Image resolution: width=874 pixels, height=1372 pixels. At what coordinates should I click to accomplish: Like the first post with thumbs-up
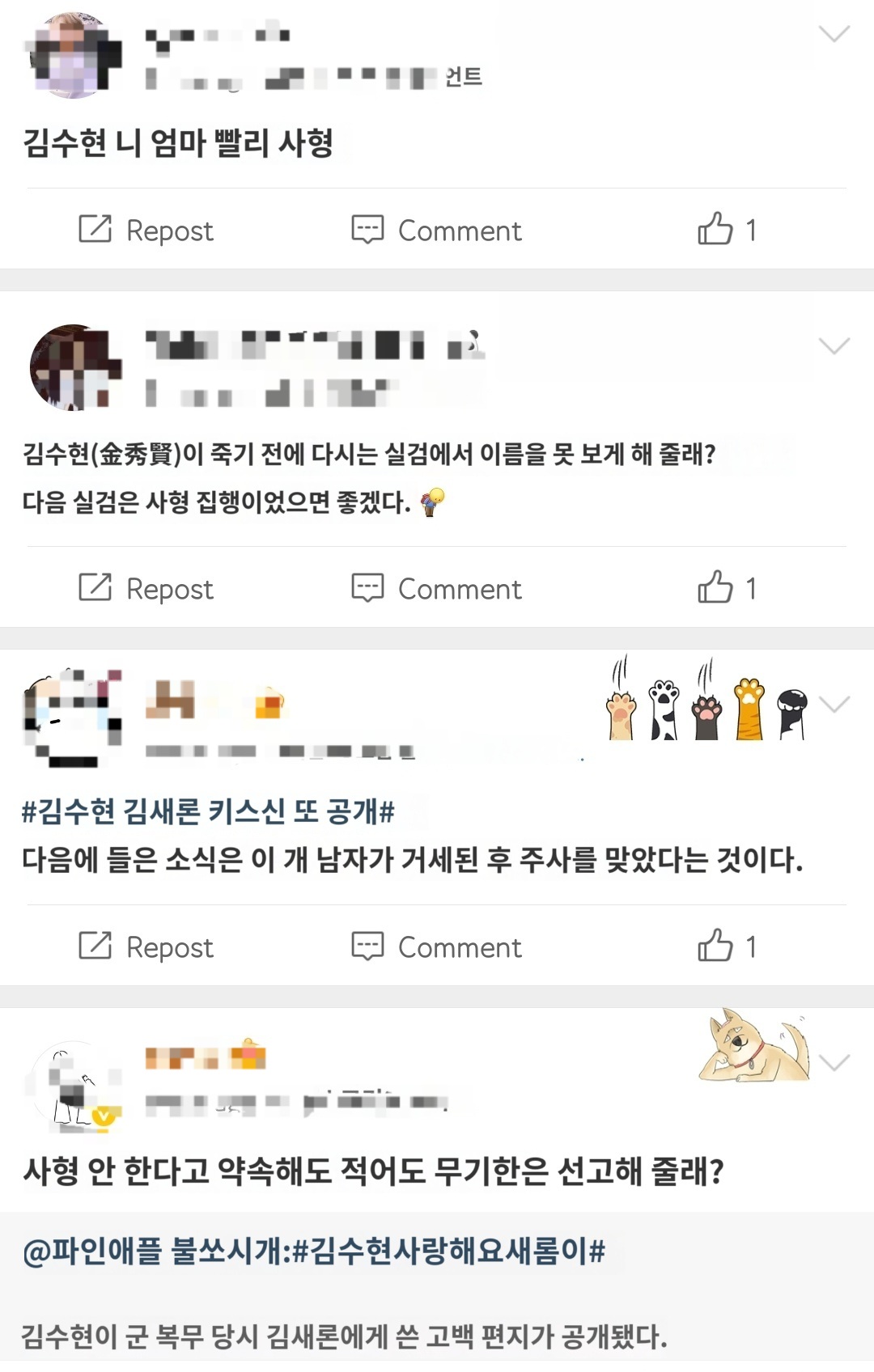pyautogui.click(x=715, y=229)
